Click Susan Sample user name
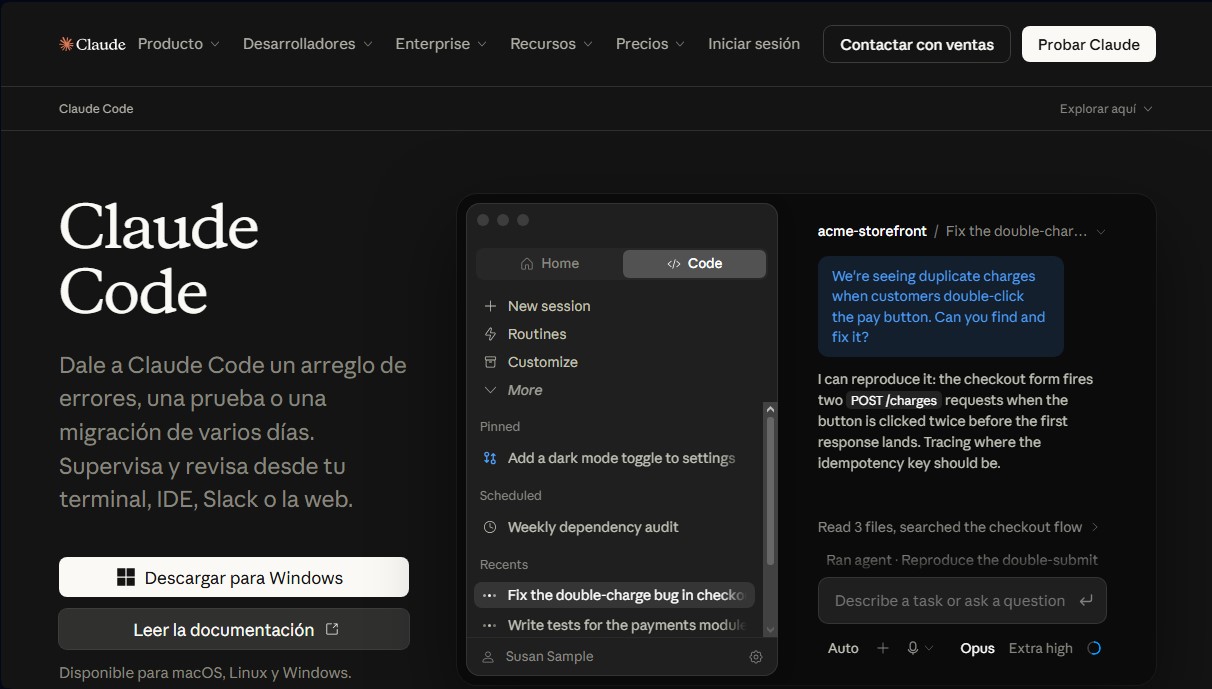 [x=549, y=657]
